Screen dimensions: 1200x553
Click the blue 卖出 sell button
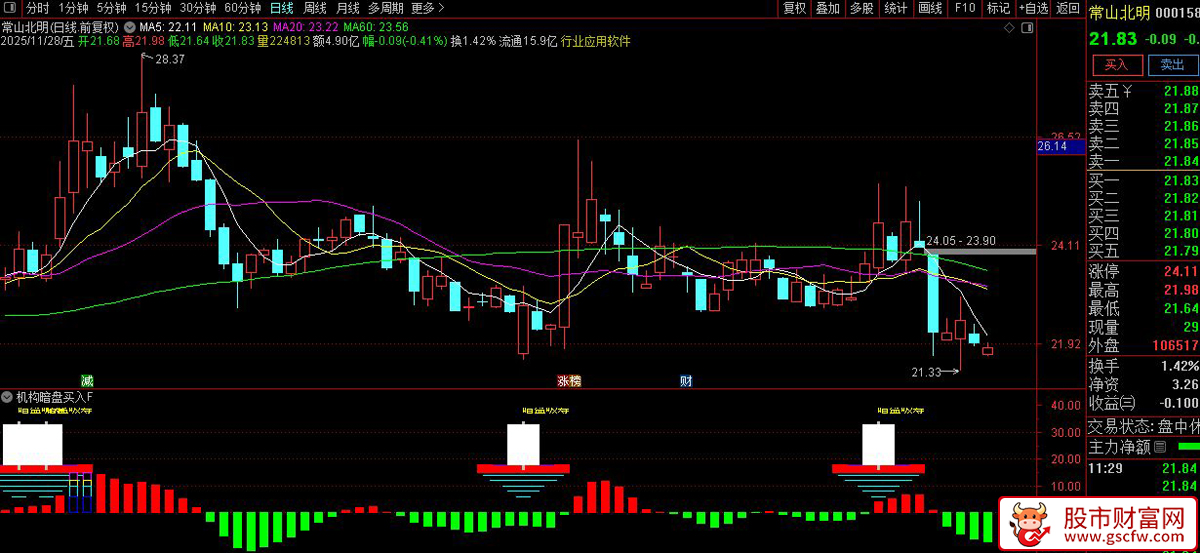pyautogui.click(x=1172, y=65)
